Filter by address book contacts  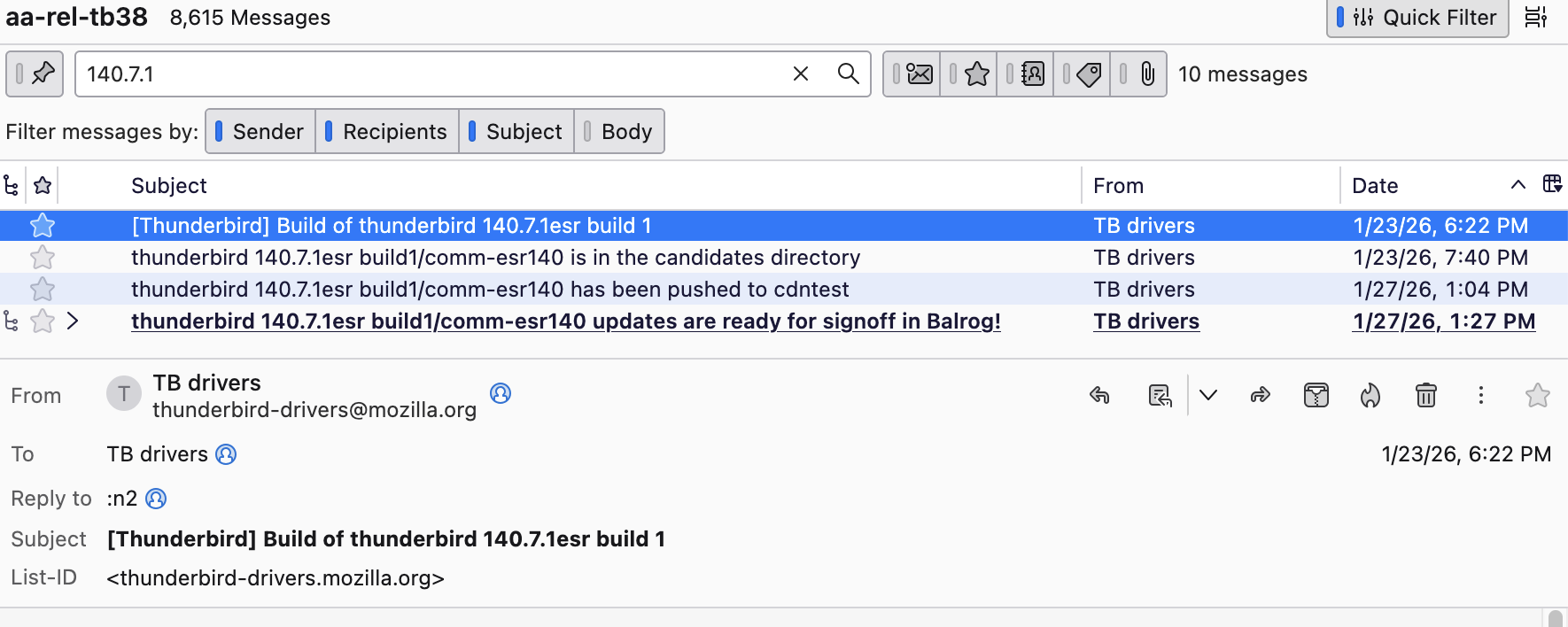tap(1025, 74)
